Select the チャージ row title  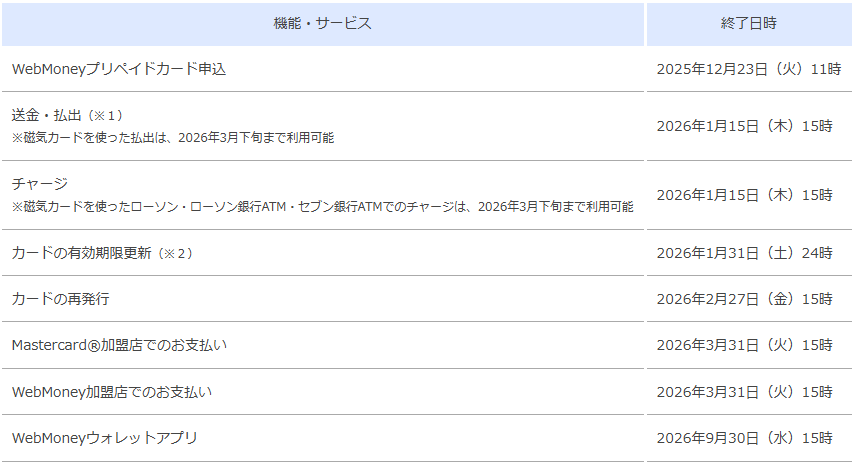click(40, 184)
